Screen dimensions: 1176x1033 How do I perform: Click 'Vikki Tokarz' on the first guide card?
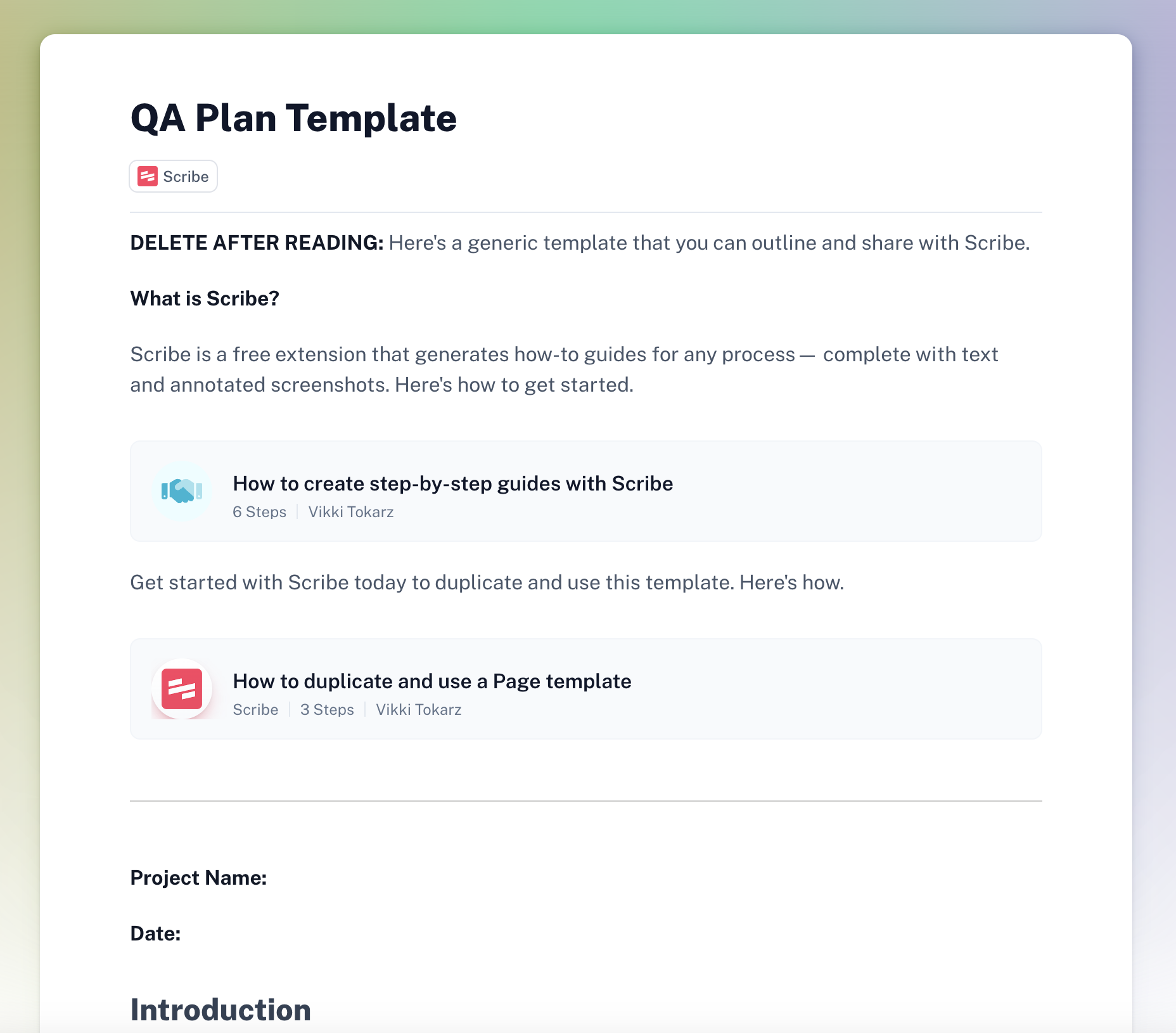pyautogui.click(x=351, y=512)
